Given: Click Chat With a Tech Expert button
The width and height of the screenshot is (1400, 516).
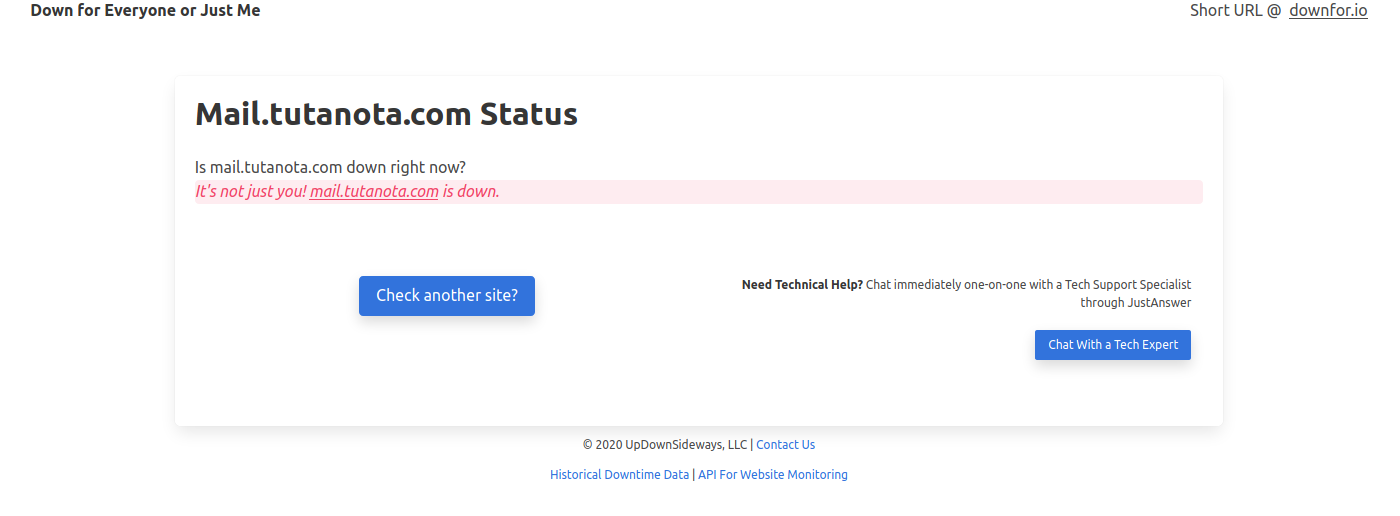Looking at the screenshot, I should pyautogui.click(x=1113, y=345).
